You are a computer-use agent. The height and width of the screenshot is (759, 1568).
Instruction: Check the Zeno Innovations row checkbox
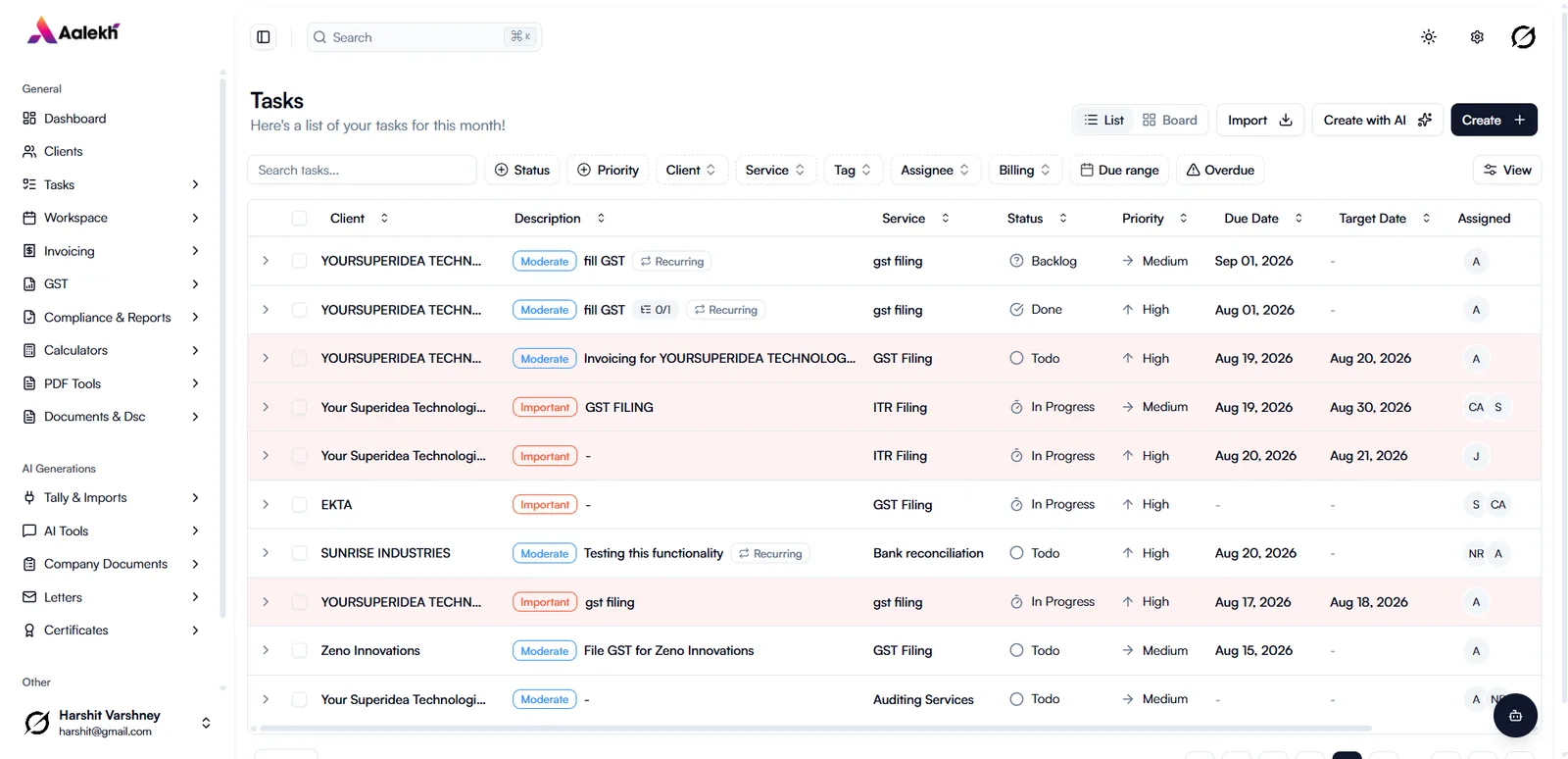pos(299,650)
